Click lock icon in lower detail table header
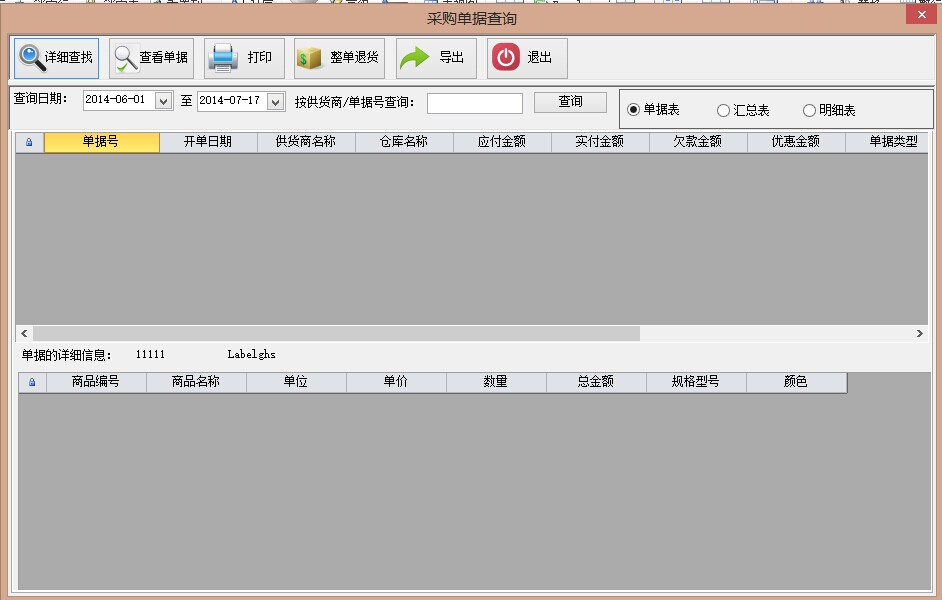This screenshot has height=600, width=942. [32, 382]
